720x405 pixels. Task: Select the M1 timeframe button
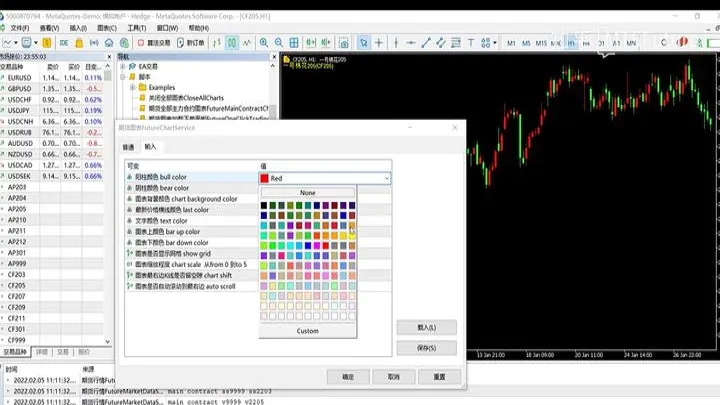point(511,44)
